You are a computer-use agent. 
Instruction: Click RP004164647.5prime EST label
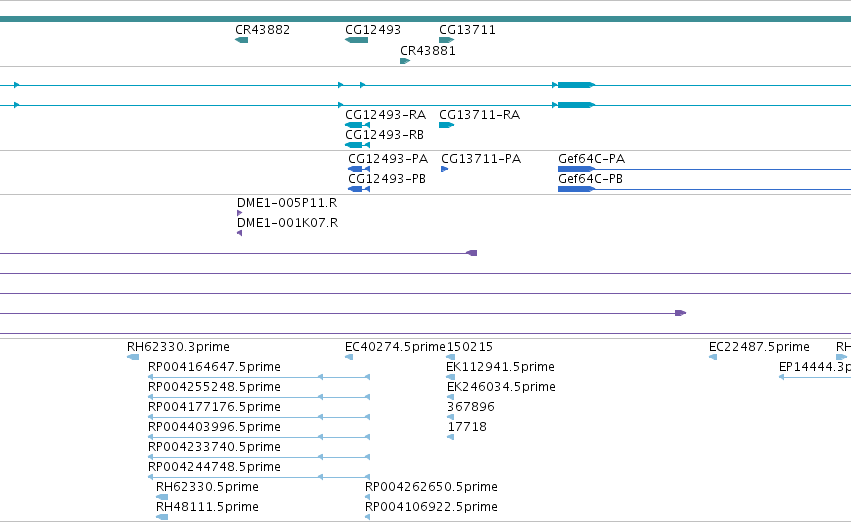tap(214, 367)
